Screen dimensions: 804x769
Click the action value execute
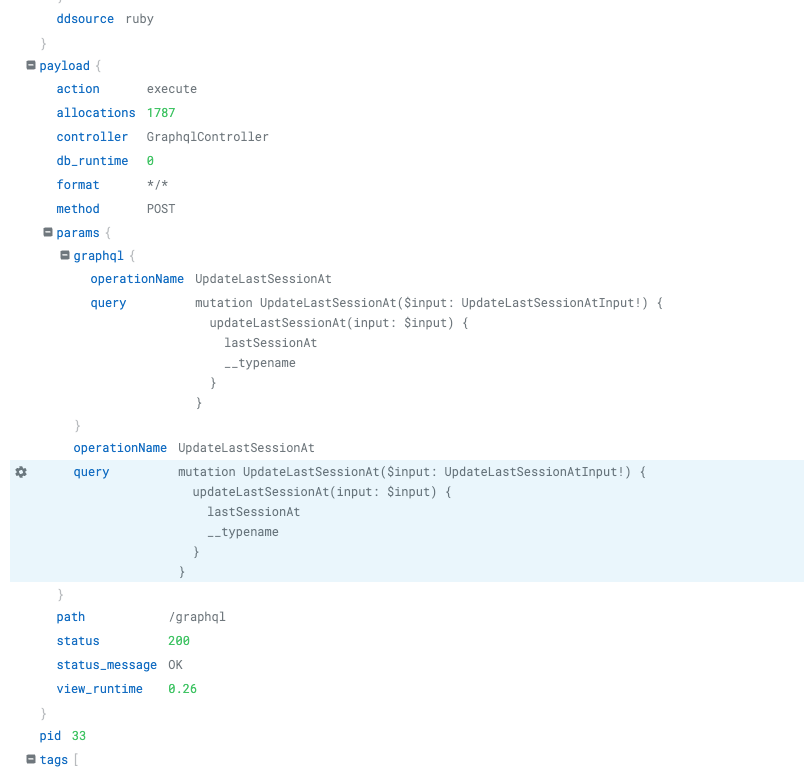172,89
